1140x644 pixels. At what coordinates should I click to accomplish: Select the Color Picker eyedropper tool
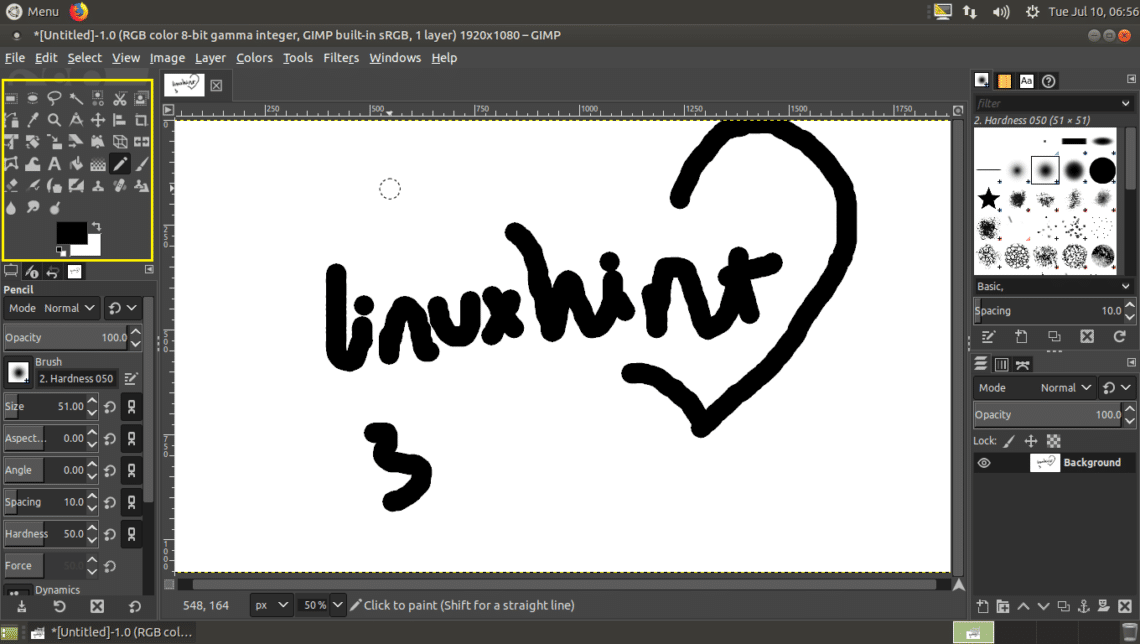pos(33,120)
